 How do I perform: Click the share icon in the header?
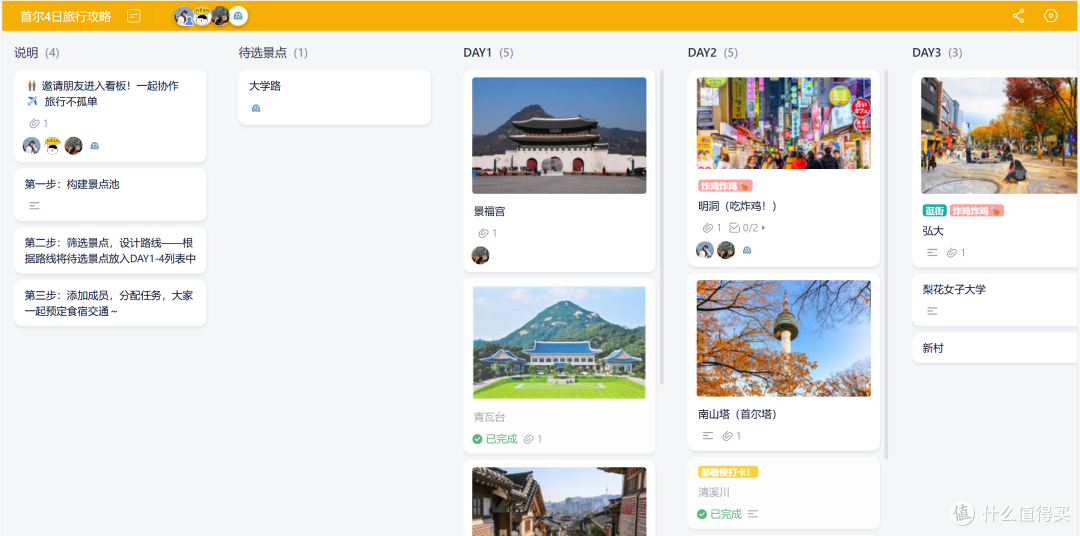(1019, 16)
